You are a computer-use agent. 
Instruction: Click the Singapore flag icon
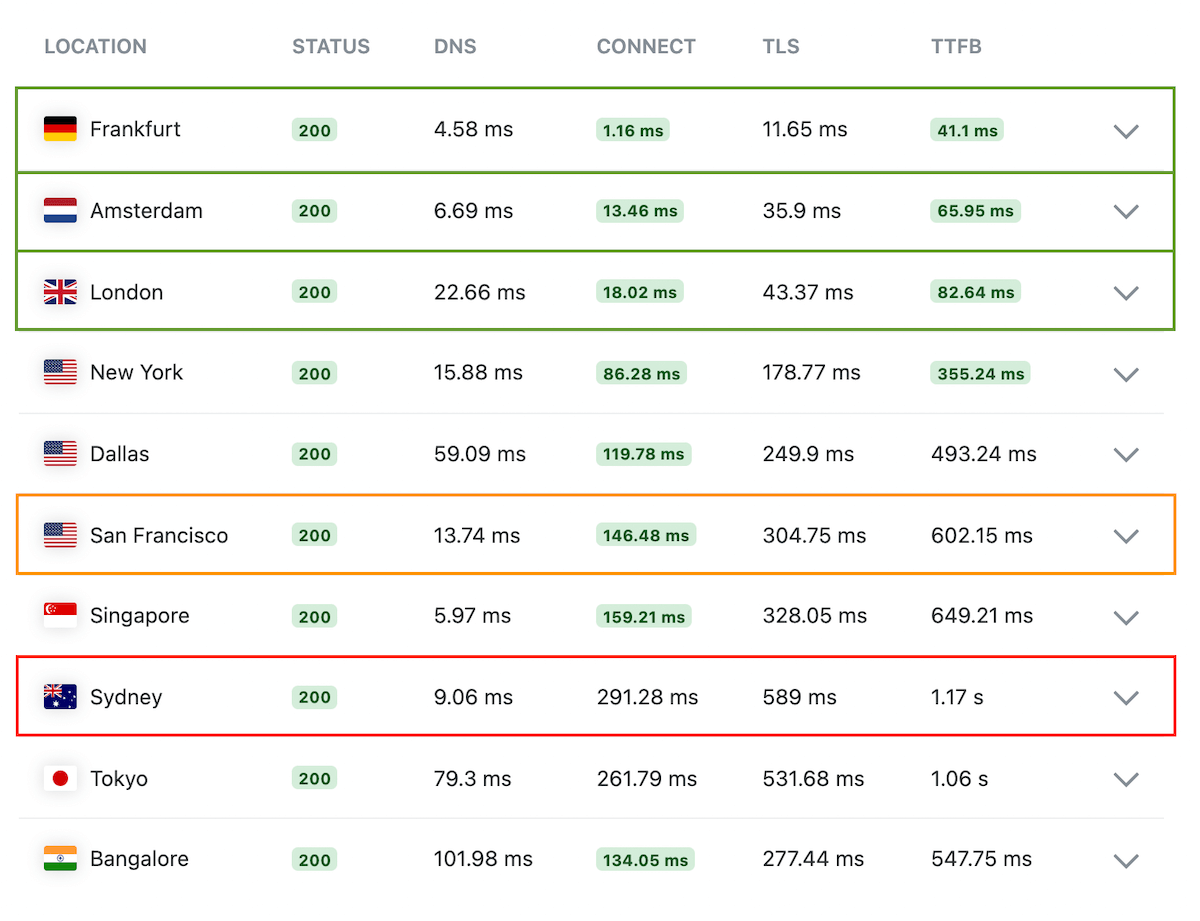60,616
